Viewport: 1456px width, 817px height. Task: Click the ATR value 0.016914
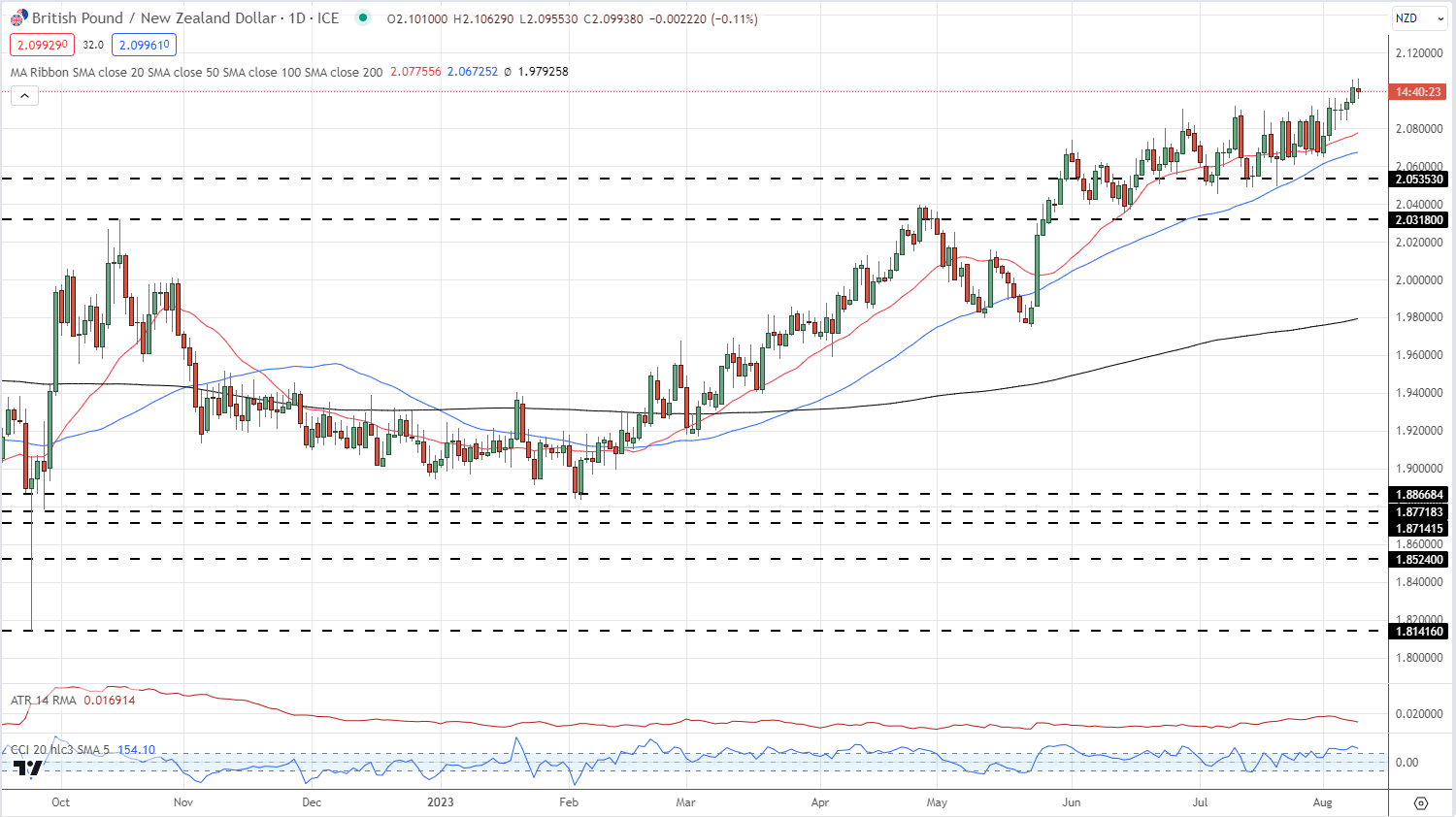pyautogui.click(x=110, y=700)
